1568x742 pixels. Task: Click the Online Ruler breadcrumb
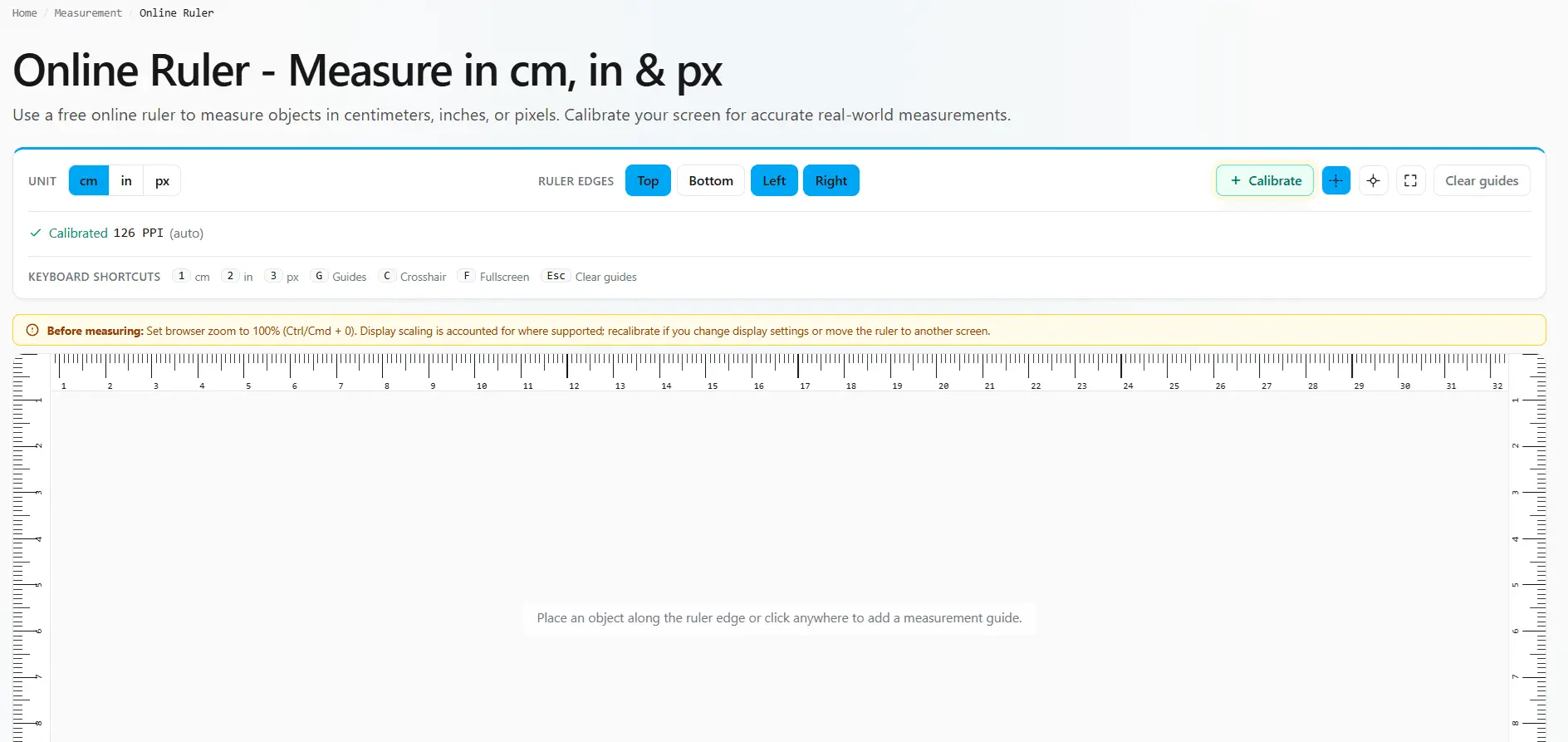[x=176, y=13]
